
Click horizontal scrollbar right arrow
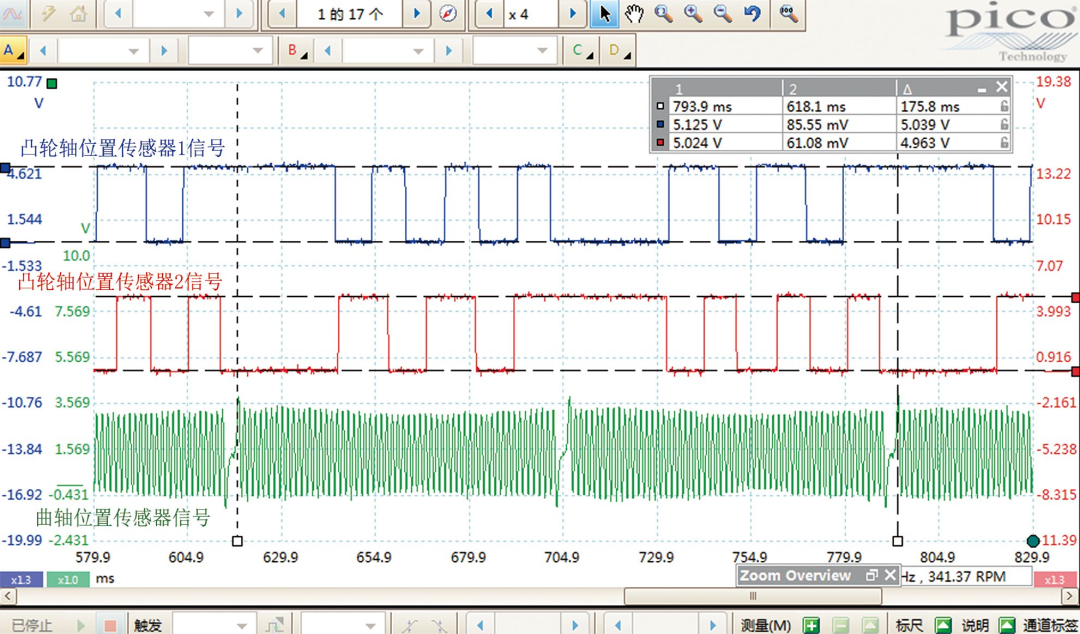1072,595
